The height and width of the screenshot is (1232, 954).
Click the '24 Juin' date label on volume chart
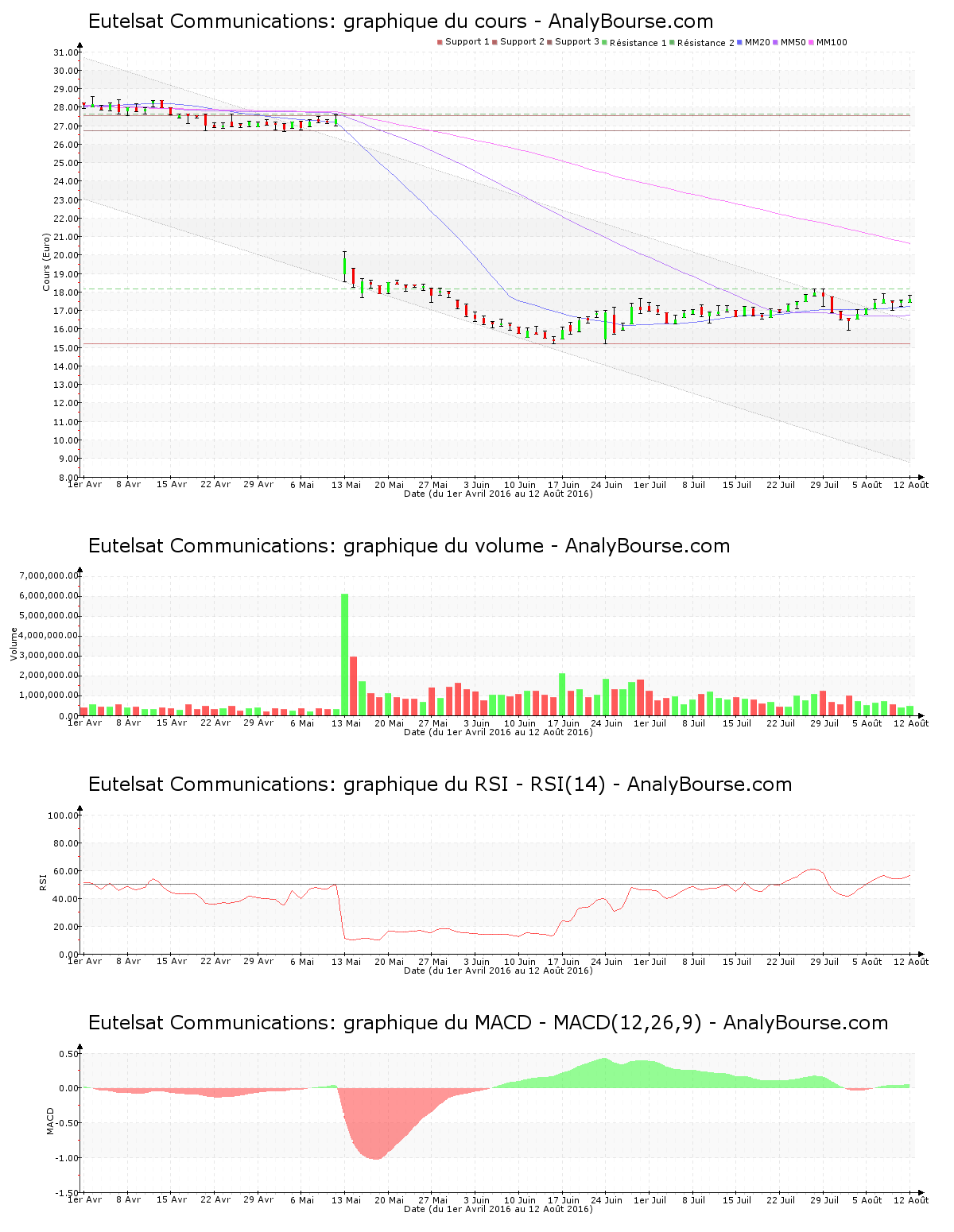click(x=607, y=723)
